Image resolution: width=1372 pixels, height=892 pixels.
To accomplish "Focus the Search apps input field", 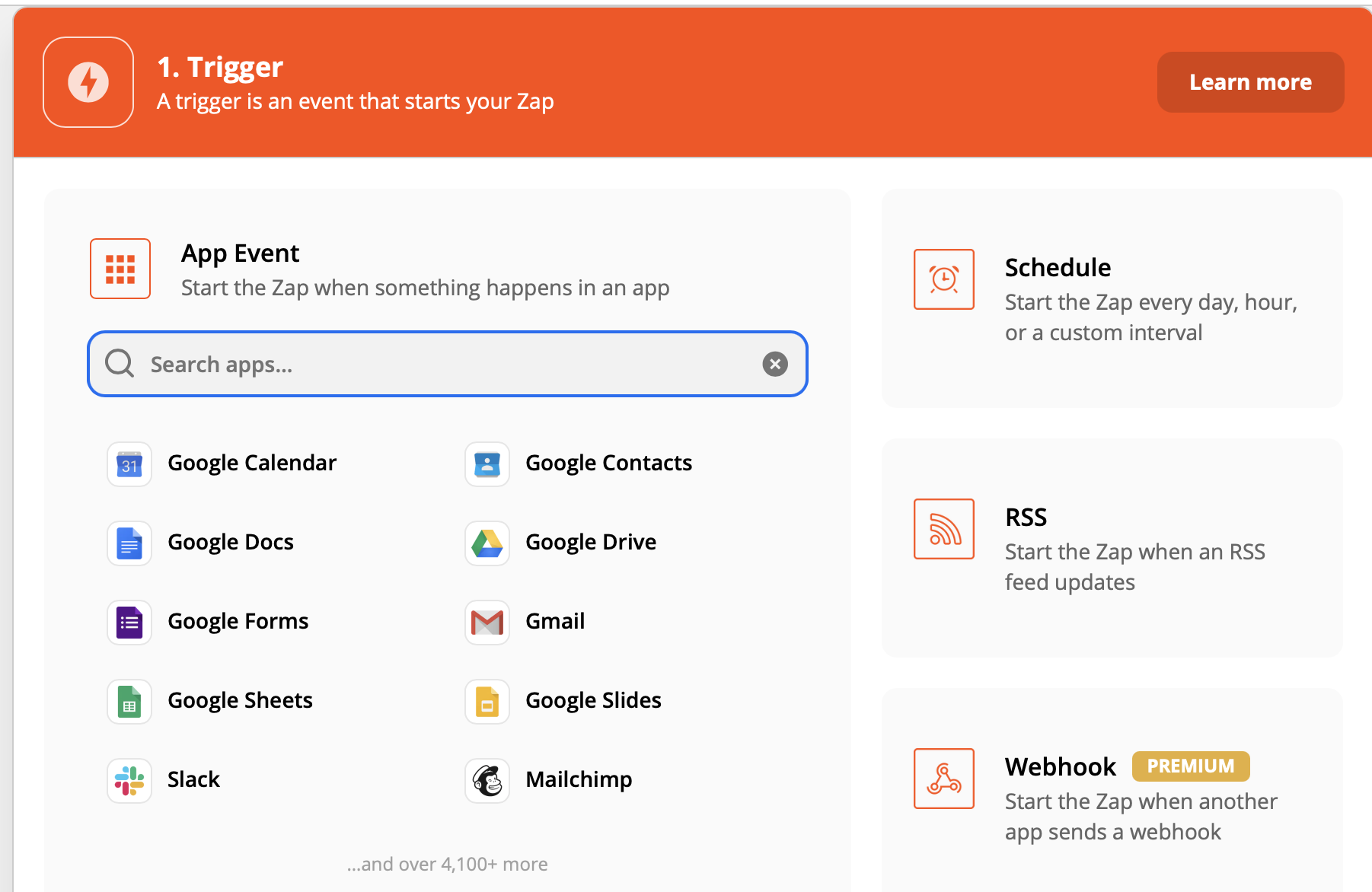I will [448, 364].
